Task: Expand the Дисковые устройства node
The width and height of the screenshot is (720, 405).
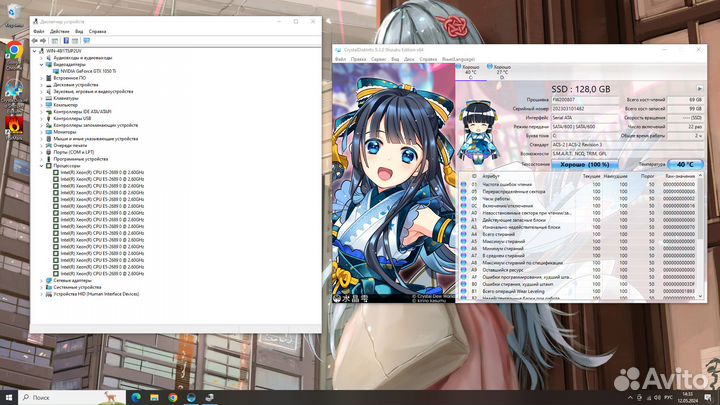Action: click(41, 85)
